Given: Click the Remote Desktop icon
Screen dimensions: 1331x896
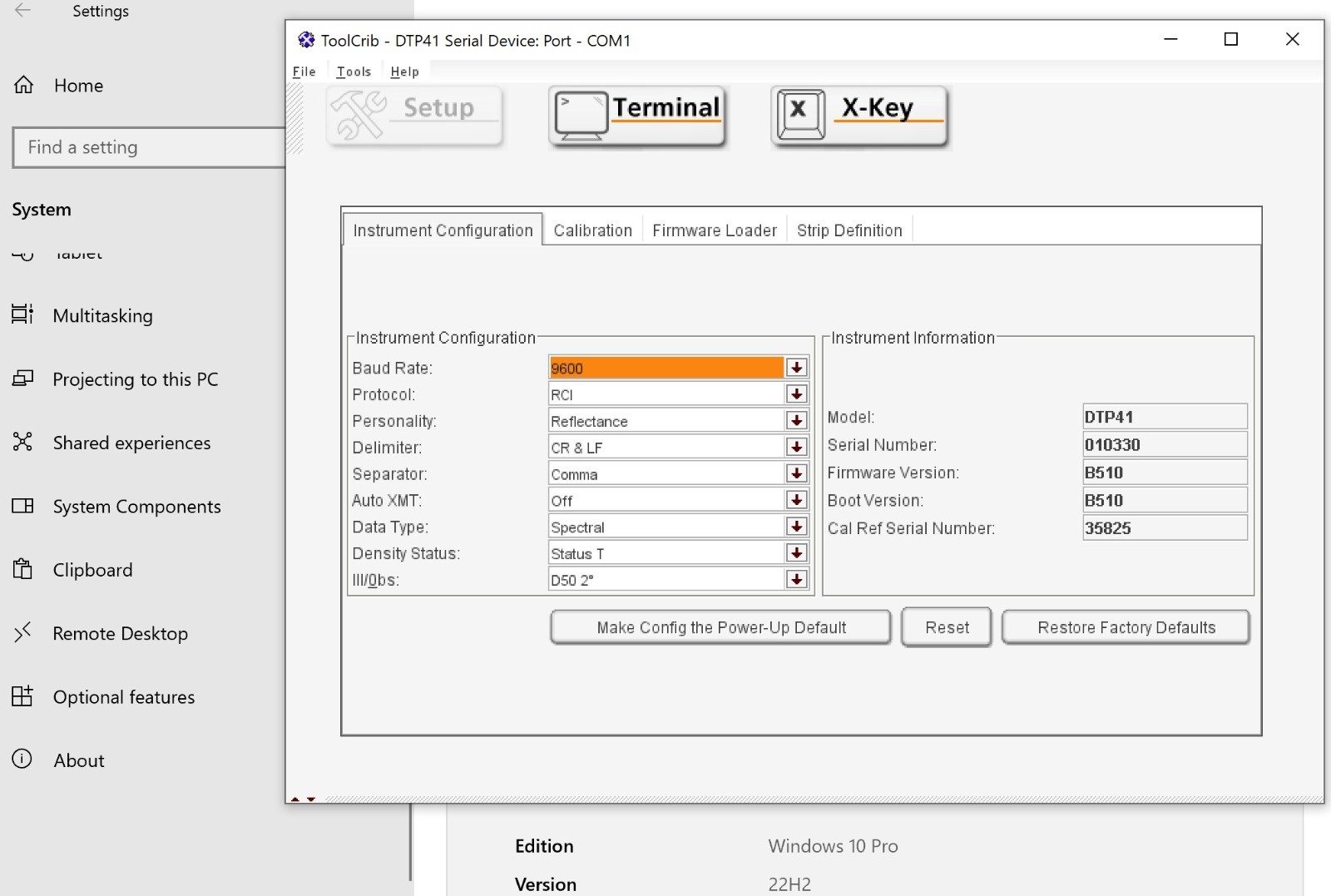Looking at the screenshot, I should (22, 633).
